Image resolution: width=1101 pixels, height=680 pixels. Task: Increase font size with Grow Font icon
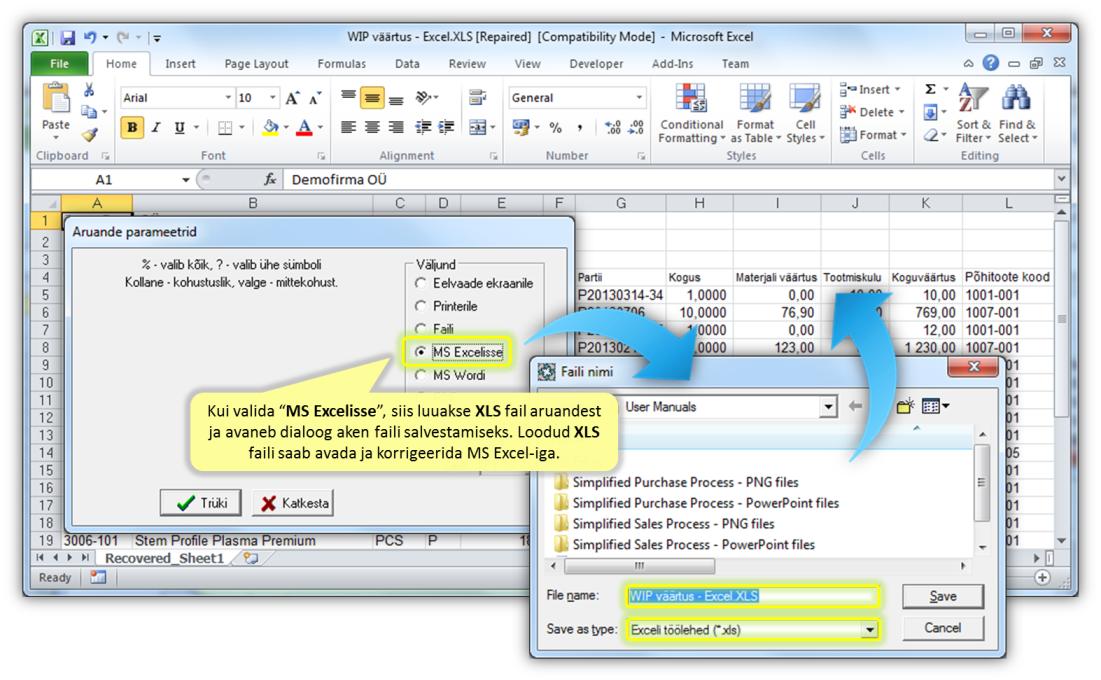click(x=292, y=98)
